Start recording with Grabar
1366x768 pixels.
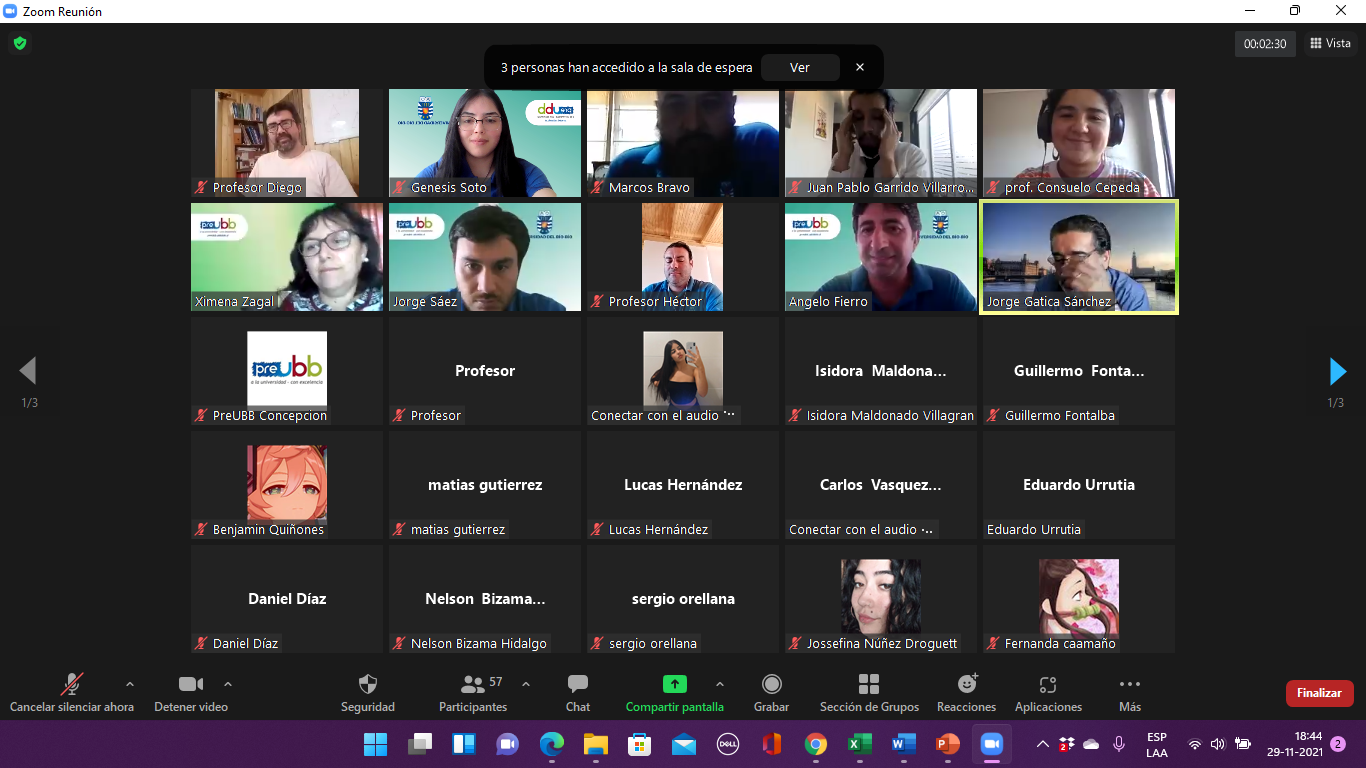coord(772,685)
